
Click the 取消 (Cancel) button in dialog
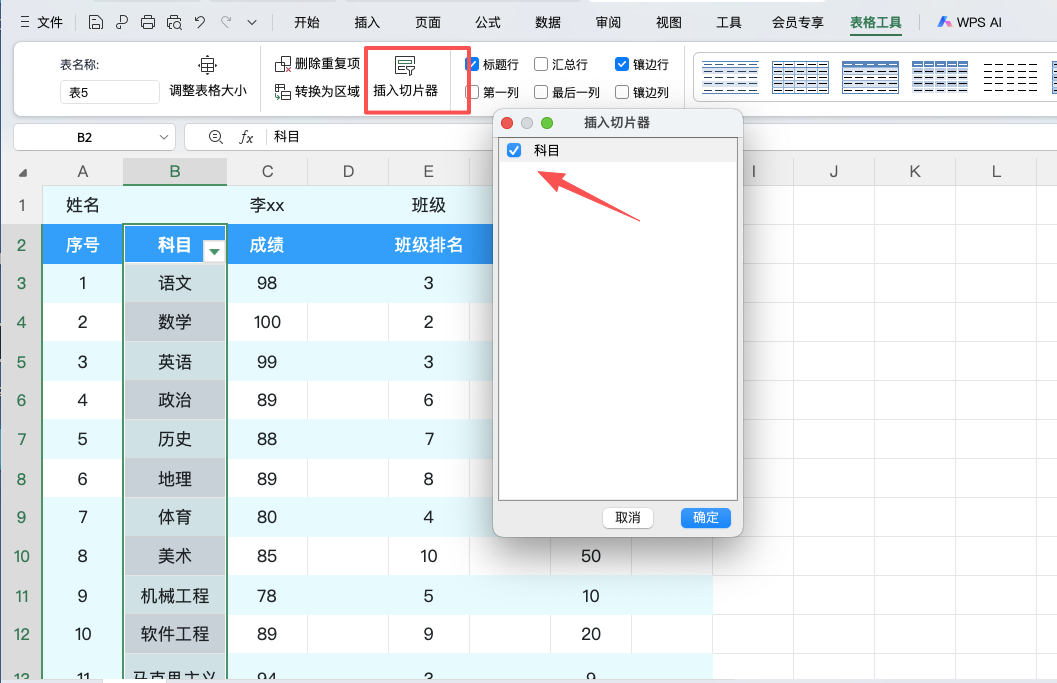(x=628, y=518)
